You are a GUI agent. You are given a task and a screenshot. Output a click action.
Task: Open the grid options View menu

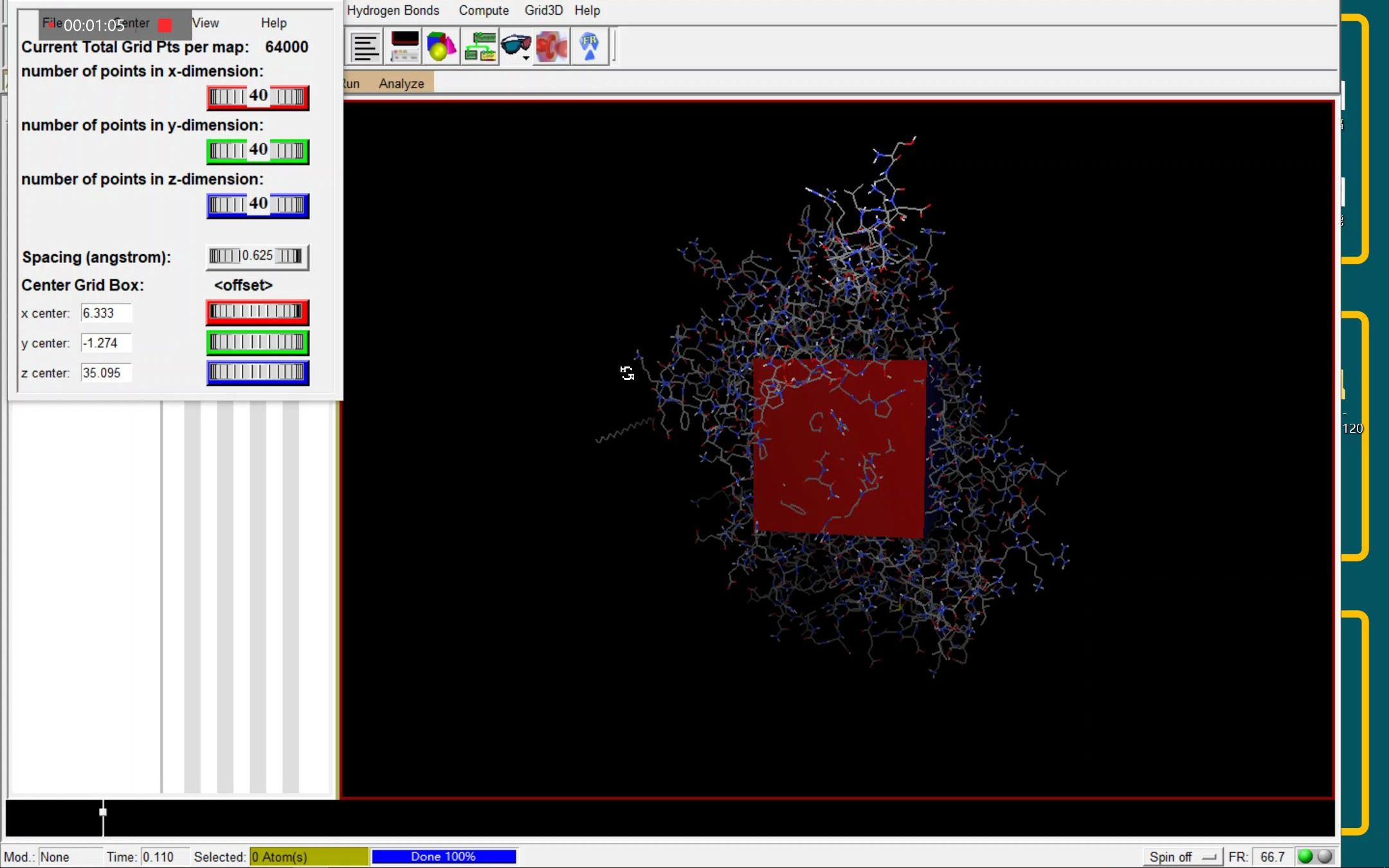[x=206, y=23]
